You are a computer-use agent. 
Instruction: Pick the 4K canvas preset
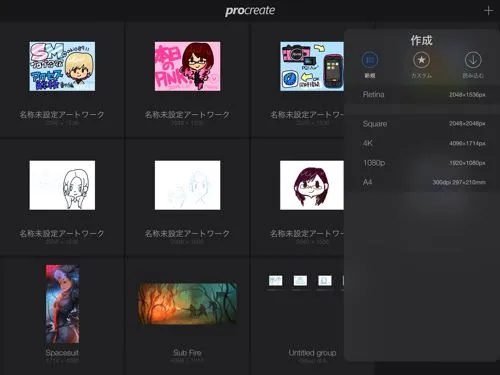pyautogui.click(x=423, y=143)
